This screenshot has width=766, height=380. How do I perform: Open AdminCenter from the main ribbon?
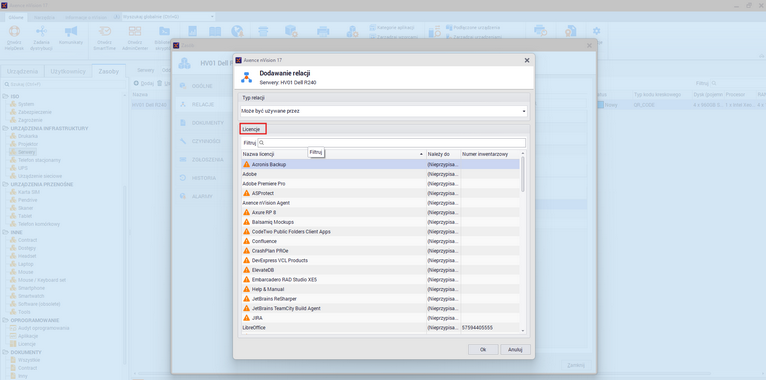(135, 37)
